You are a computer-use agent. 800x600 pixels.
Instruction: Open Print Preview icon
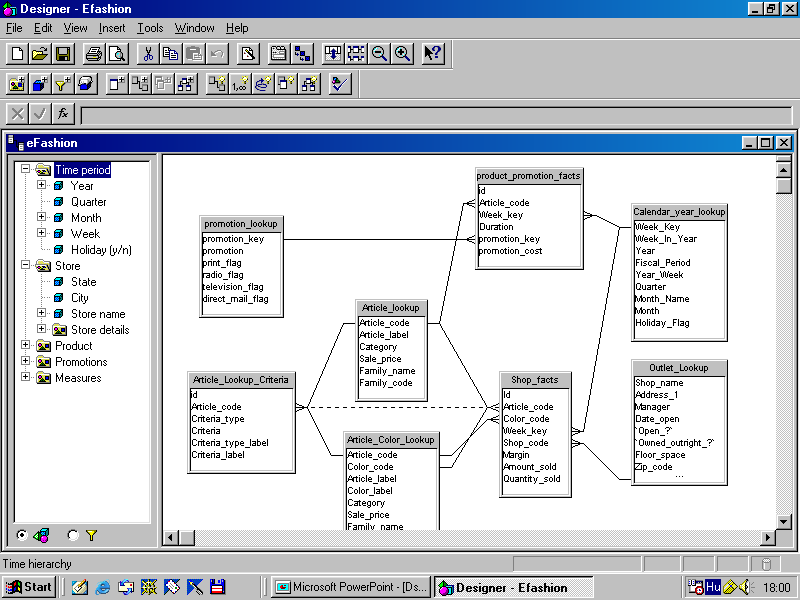pos(117,54)
